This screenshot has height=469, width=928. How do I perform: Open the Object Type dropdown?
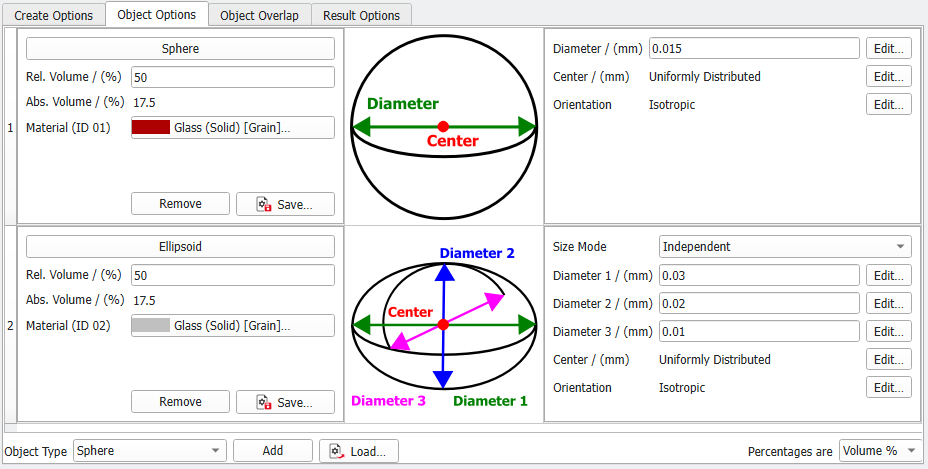[x=150, y=451]
